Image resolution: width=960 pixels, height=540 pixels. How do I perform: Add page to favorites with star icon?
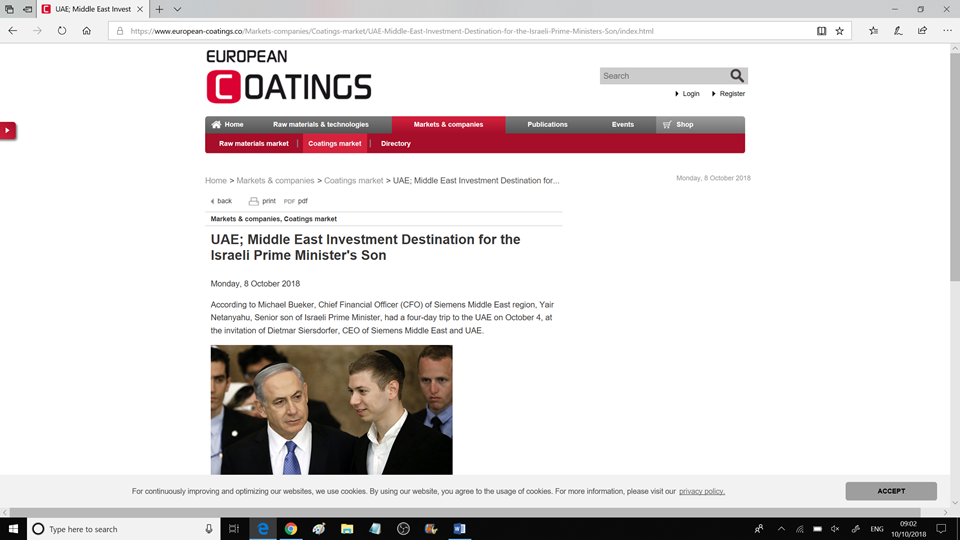[839, 31]
